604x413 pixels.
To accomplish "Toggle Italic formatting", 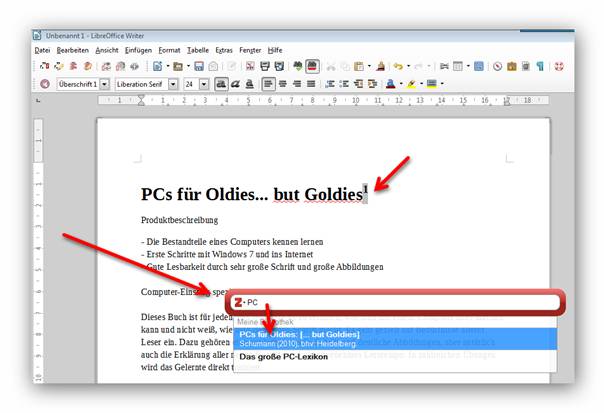I will (x=235, y=84).
